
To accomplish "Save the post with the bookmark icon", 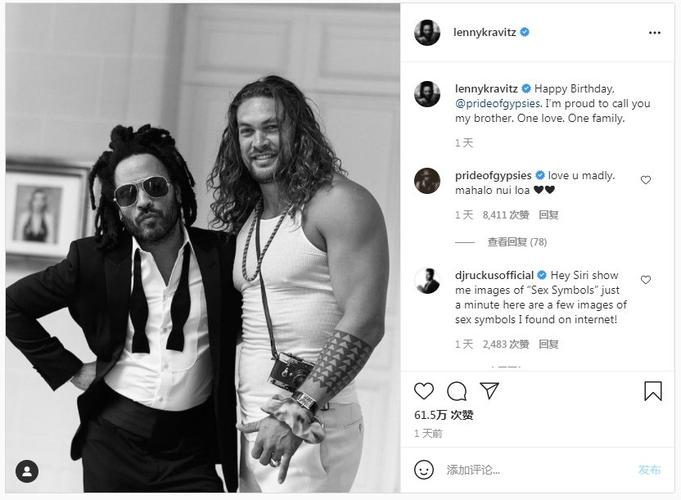I will [653, 391].
